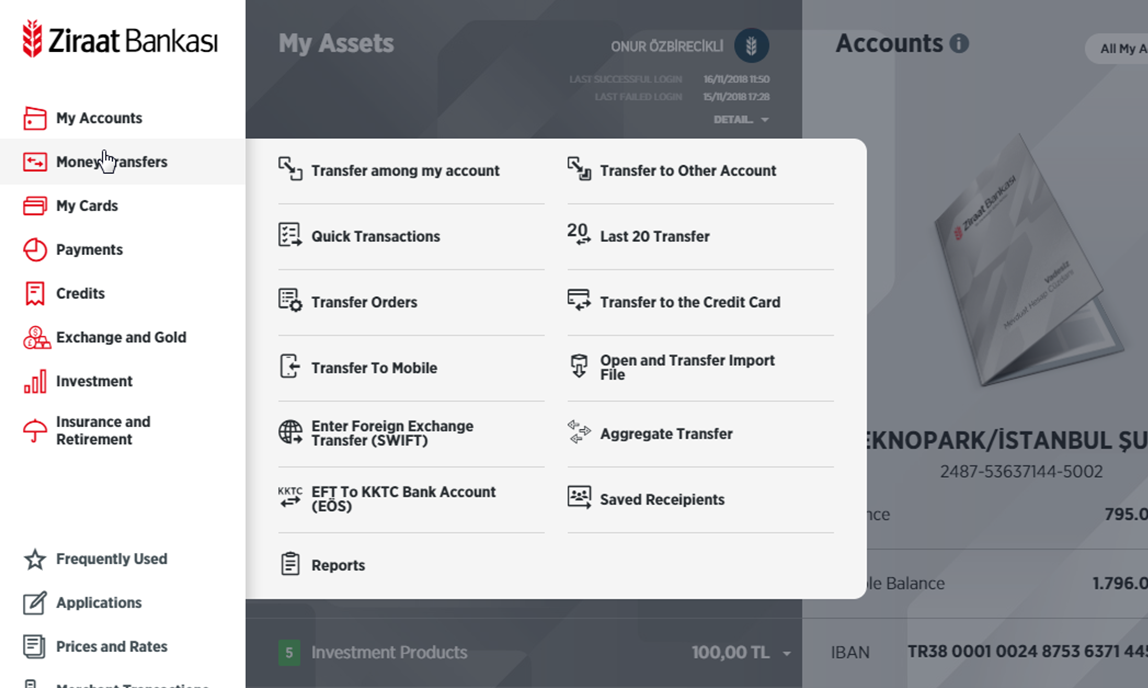Click the user profile avatar icon

click(751, 45)
